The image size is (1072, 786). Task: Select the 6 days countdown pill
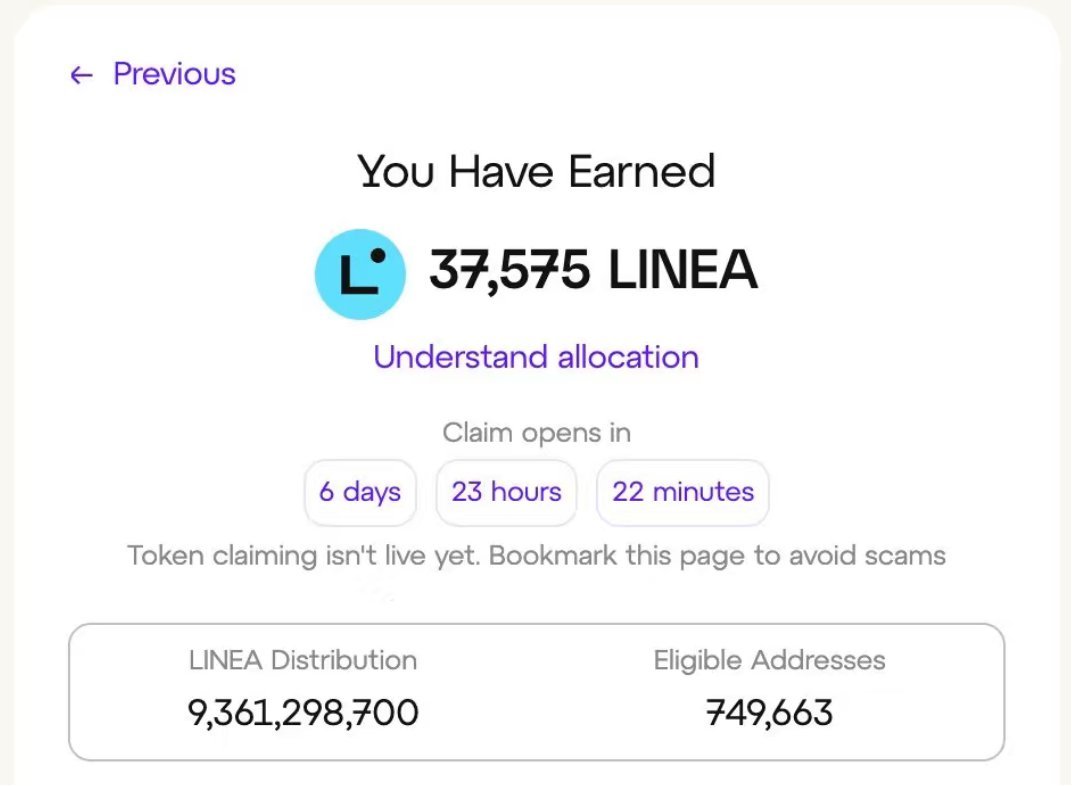(360, 492)
